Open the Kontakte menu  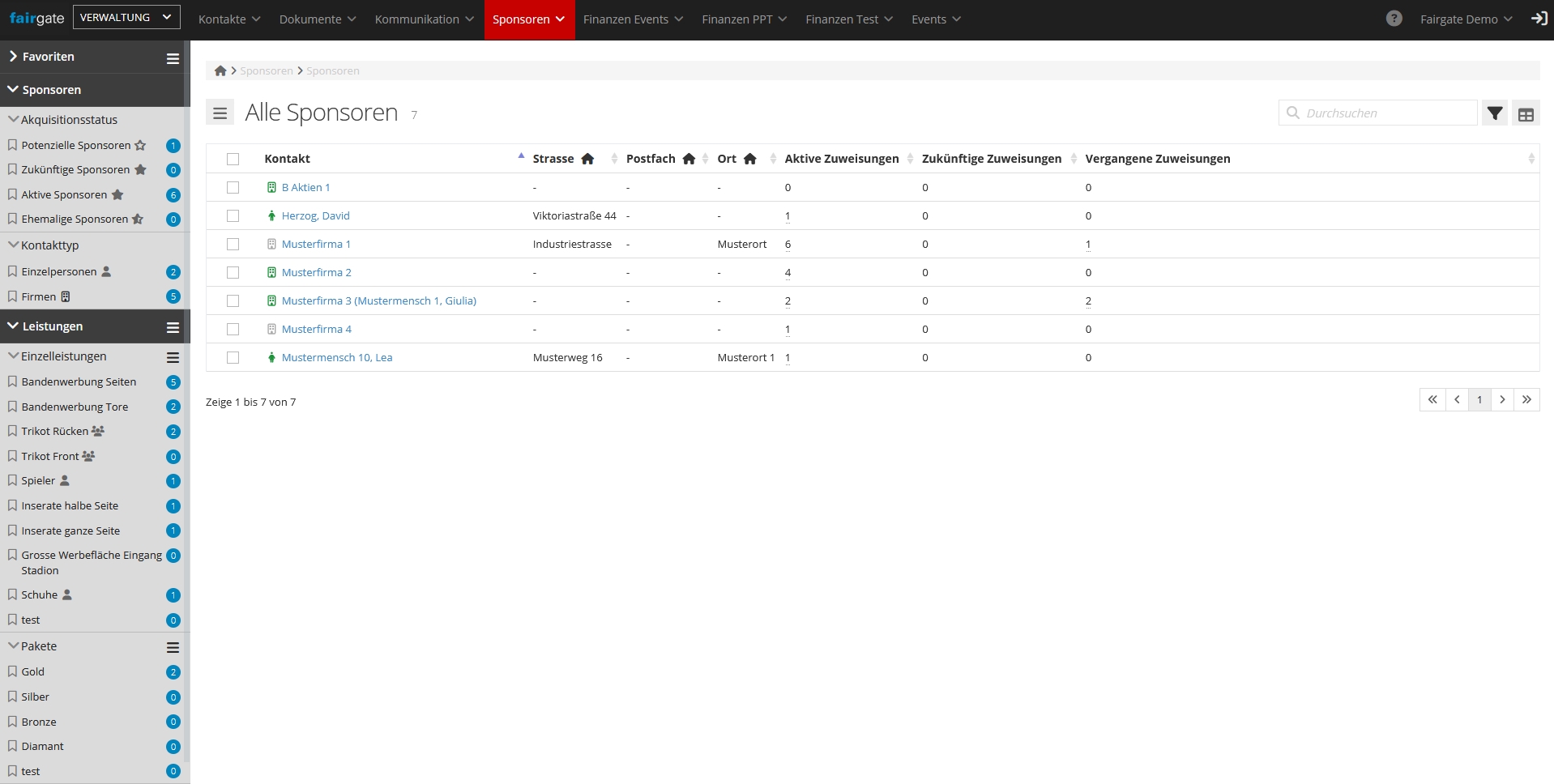(x=229, y=19)
